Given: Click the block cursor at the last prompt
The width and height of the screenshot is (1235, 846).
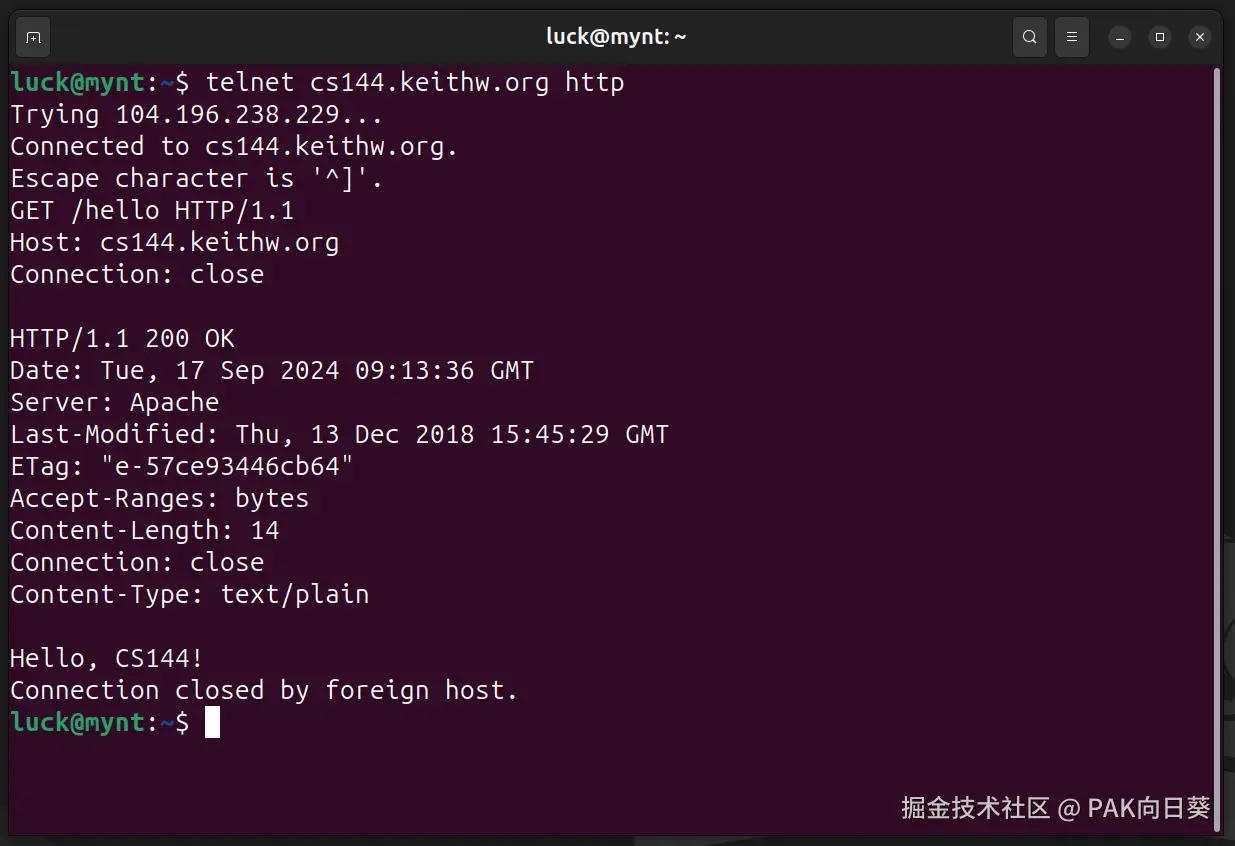Looking at the screenshot, I should 212,722.
